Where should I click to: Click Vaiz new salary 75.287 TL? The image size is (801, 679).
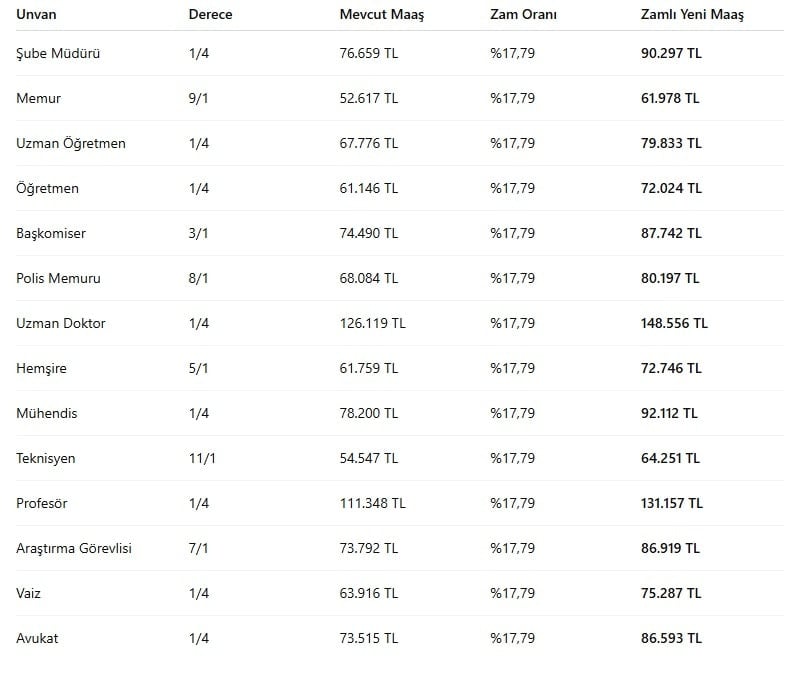(x=670, y=593)
